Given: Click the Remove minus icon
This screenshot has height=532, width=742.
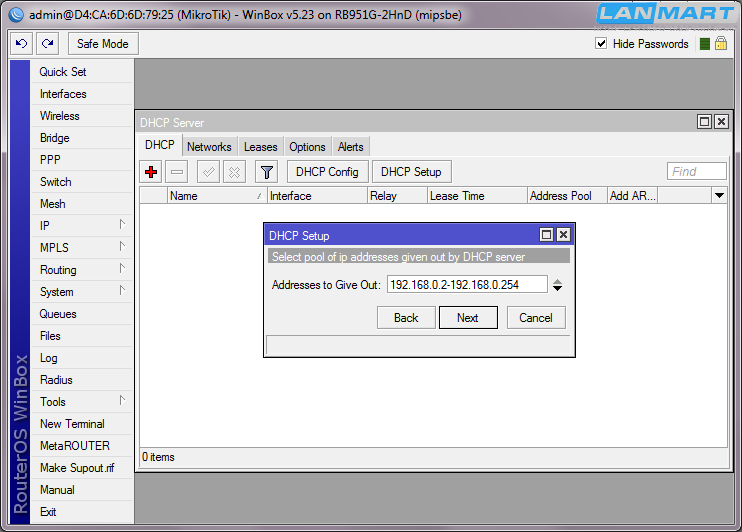Looking at the screenshot, I should click(x=177, y=172).
